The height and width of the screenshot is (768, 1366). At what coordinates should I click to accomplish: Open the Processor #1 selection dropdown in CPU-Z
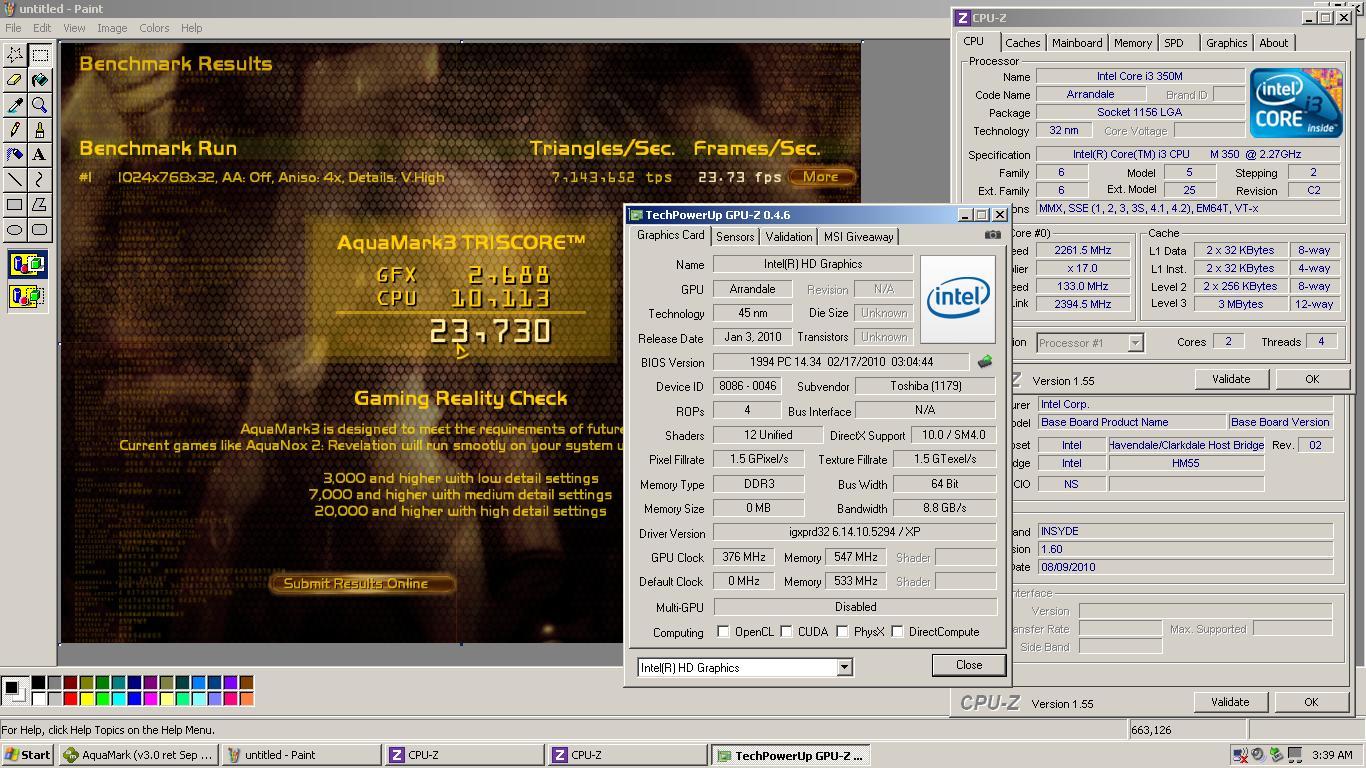(x=1135, y=343)
